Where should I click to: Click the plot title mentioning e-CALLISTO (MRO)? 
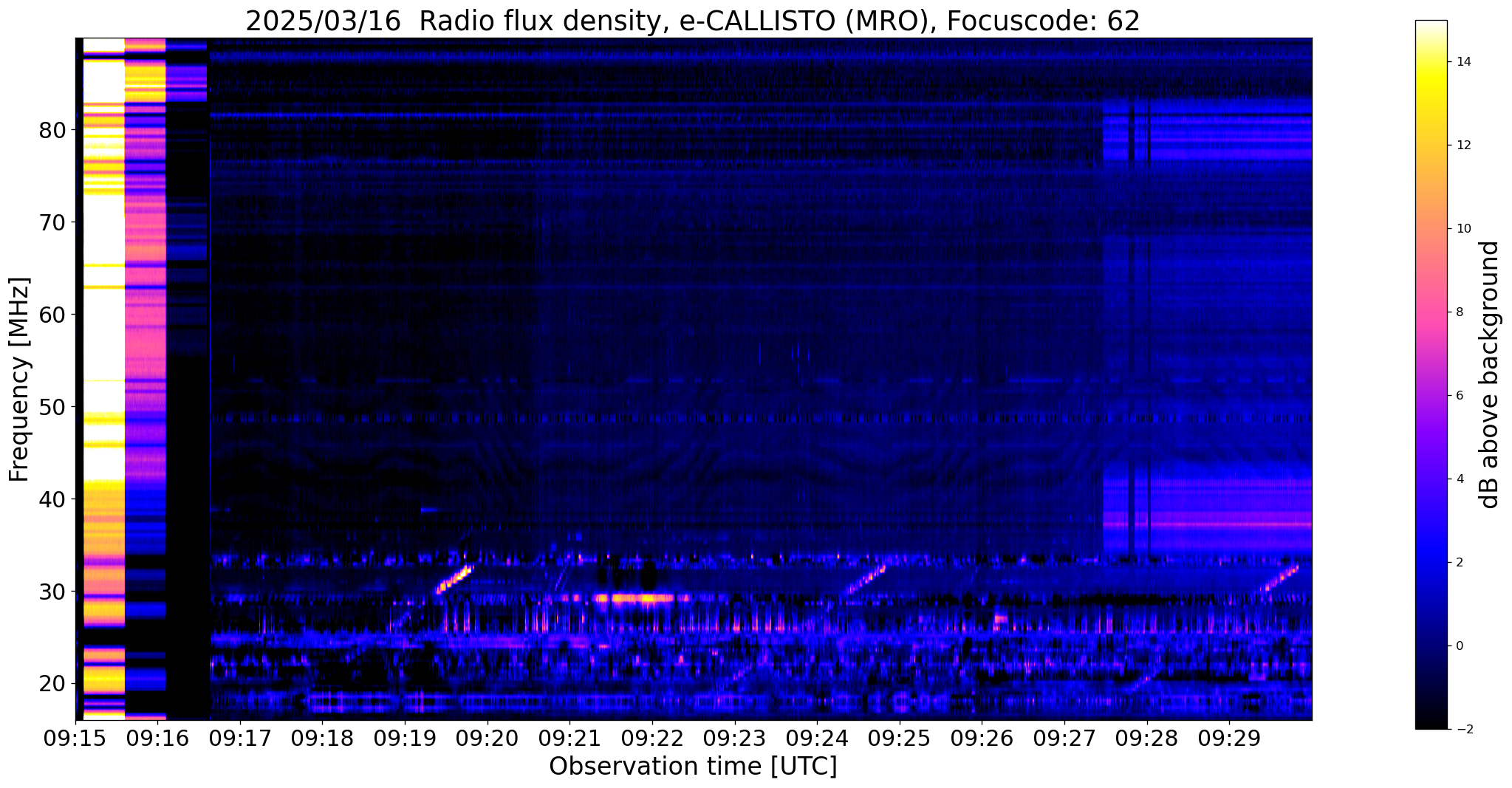click(x=693, y=21)
